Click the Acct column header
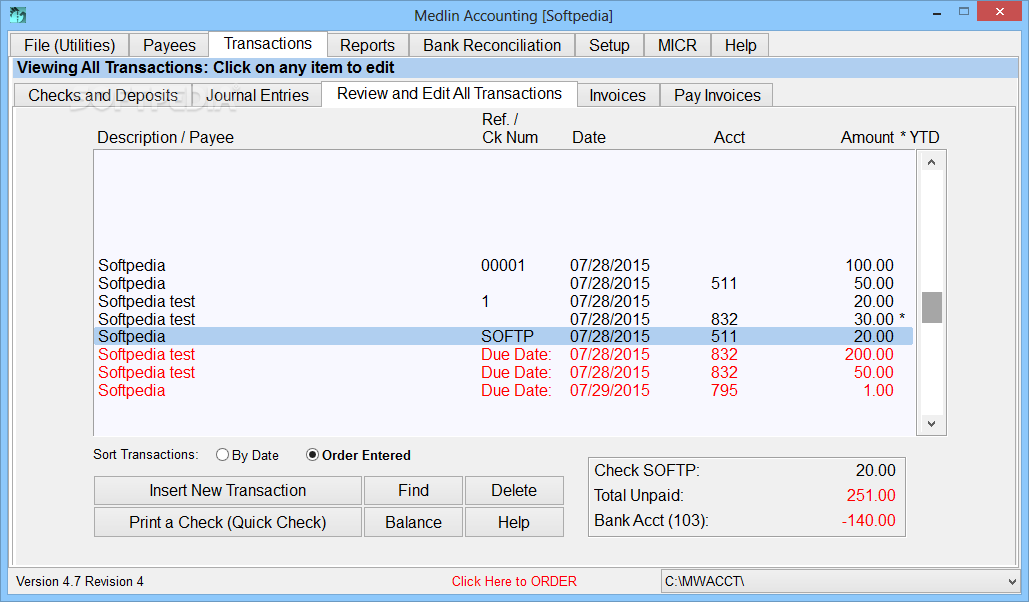This screenshot has width=1029, height=602. pos(729,137)
